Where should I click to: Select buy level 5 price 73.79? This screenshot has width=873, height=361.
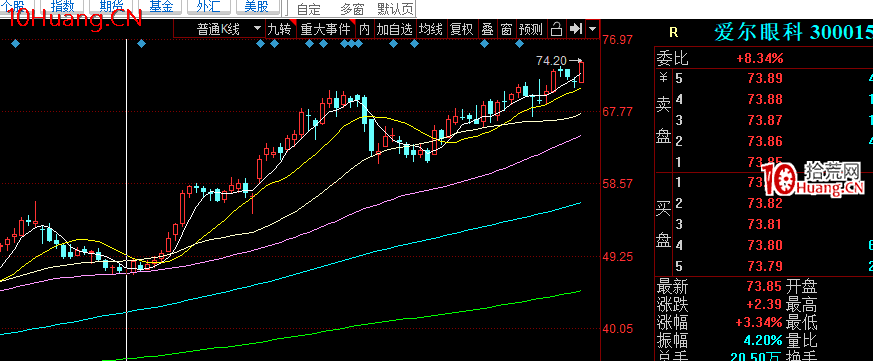click(765, 266)
